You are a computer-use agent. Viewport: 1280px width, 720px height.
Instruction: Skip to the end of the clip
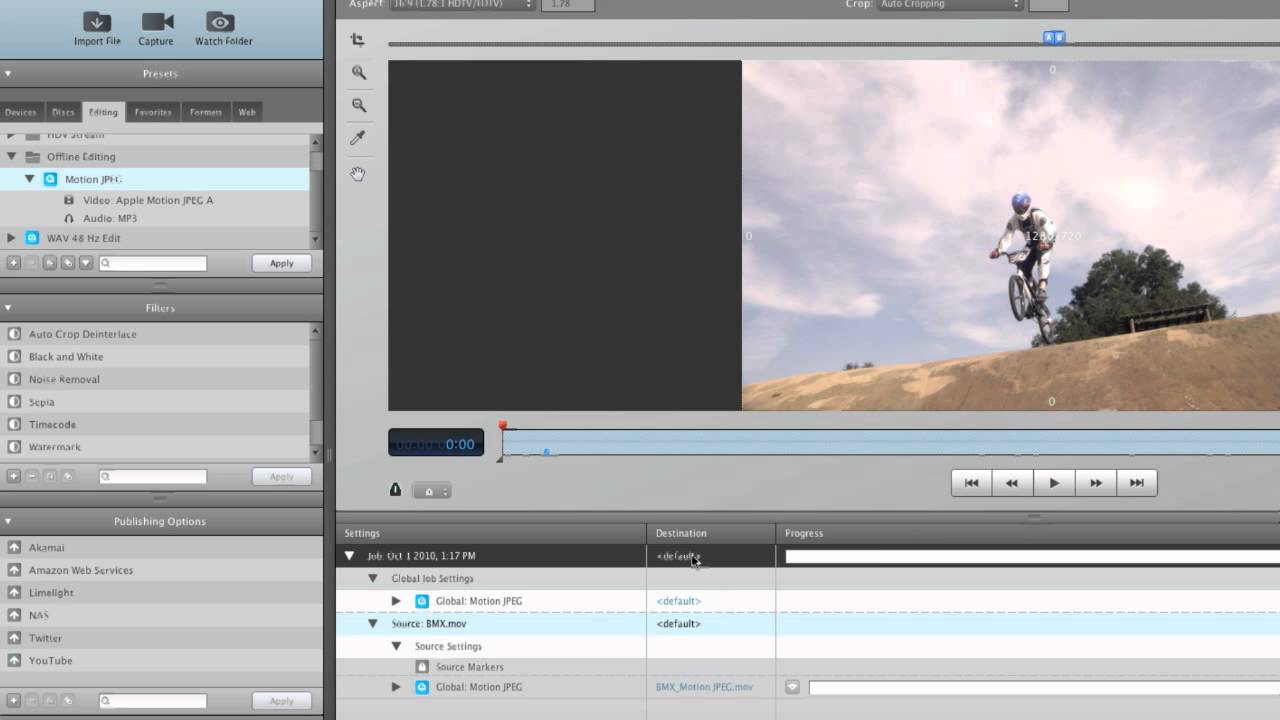pos(1137,483)
